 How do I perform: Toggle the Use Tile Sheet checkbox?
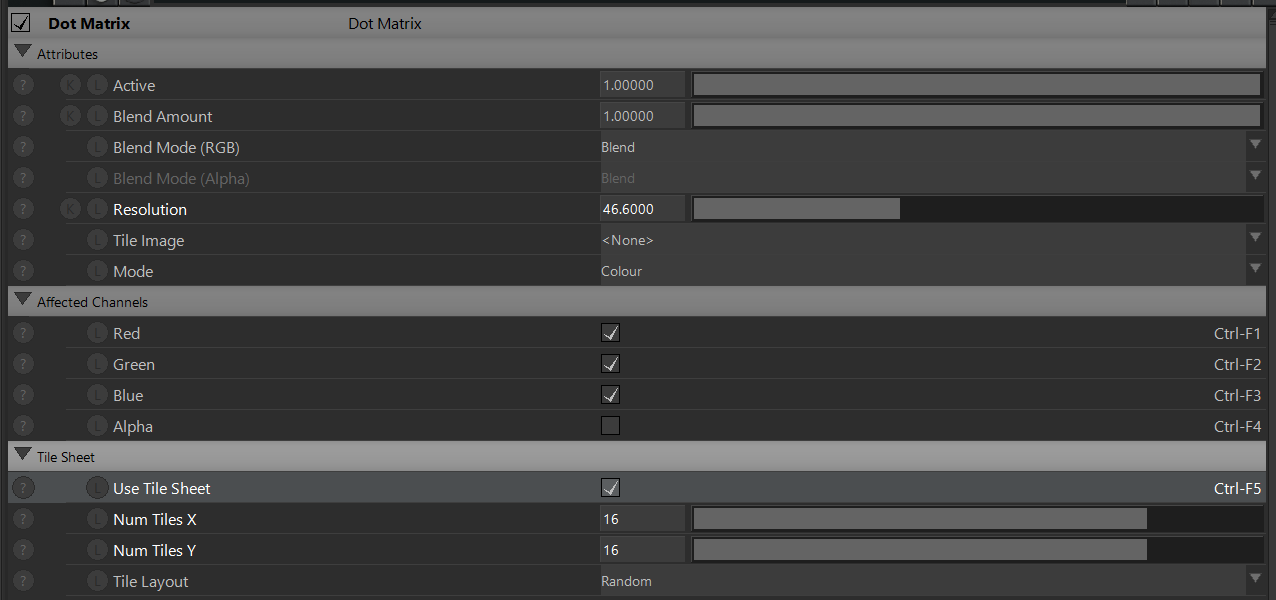coord(610,488)
